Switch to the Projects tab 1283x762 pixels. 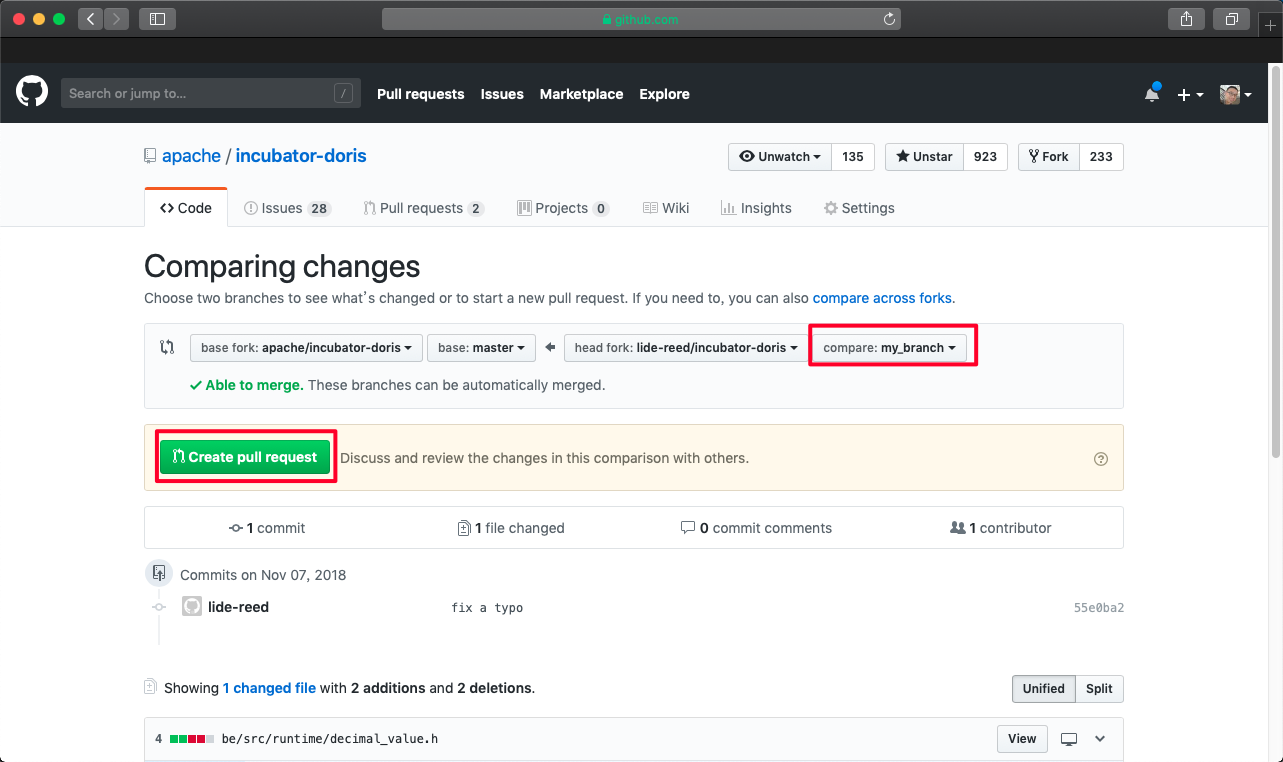(562, 208)
